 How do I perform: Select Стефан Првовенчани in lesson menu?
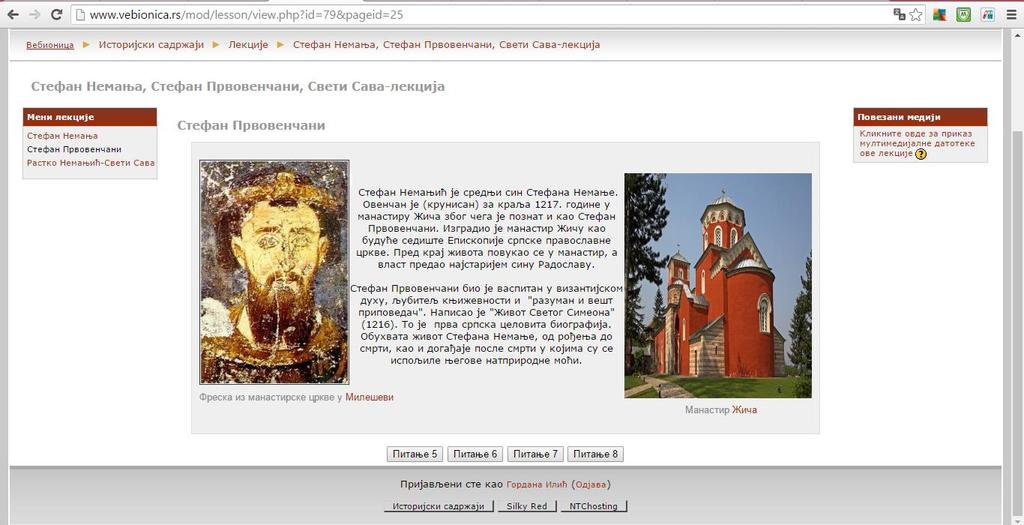[x=74, y=150]
